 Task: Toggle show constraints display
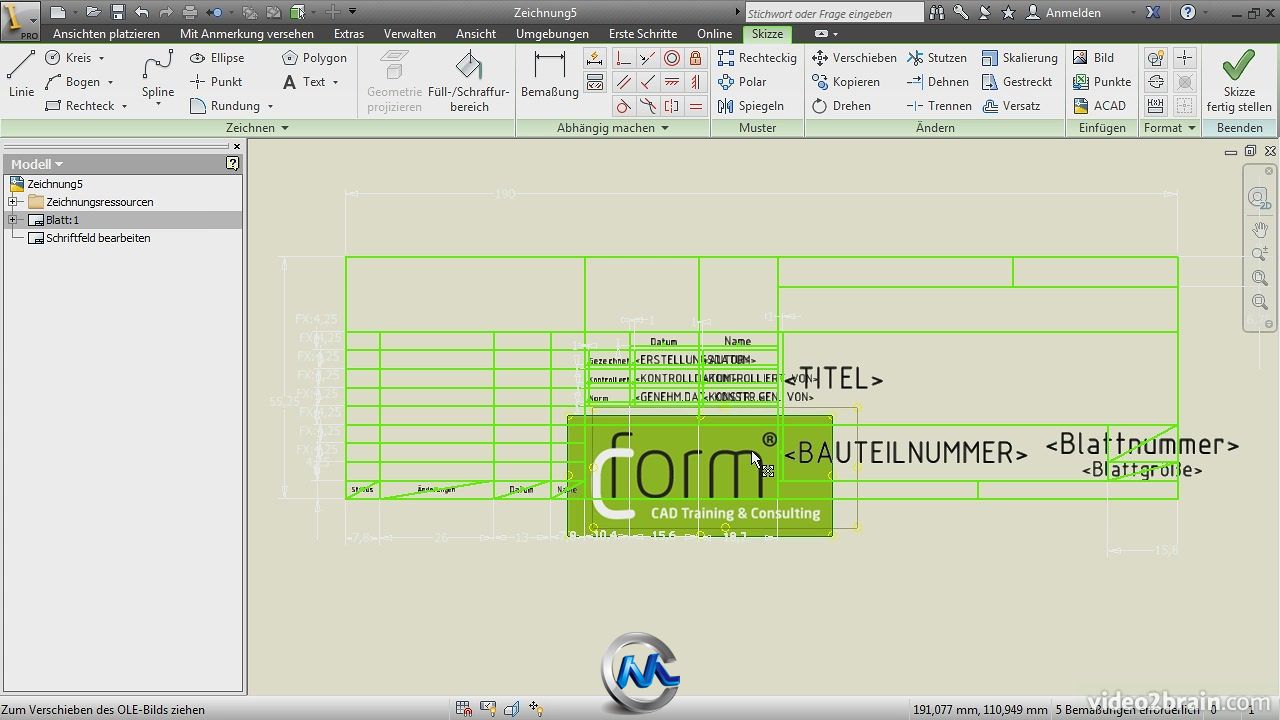[595, 82]
